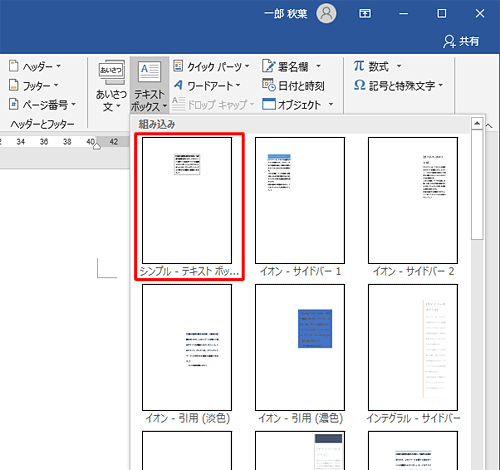Collapse the ribbon with the caret

click(489, 126)
